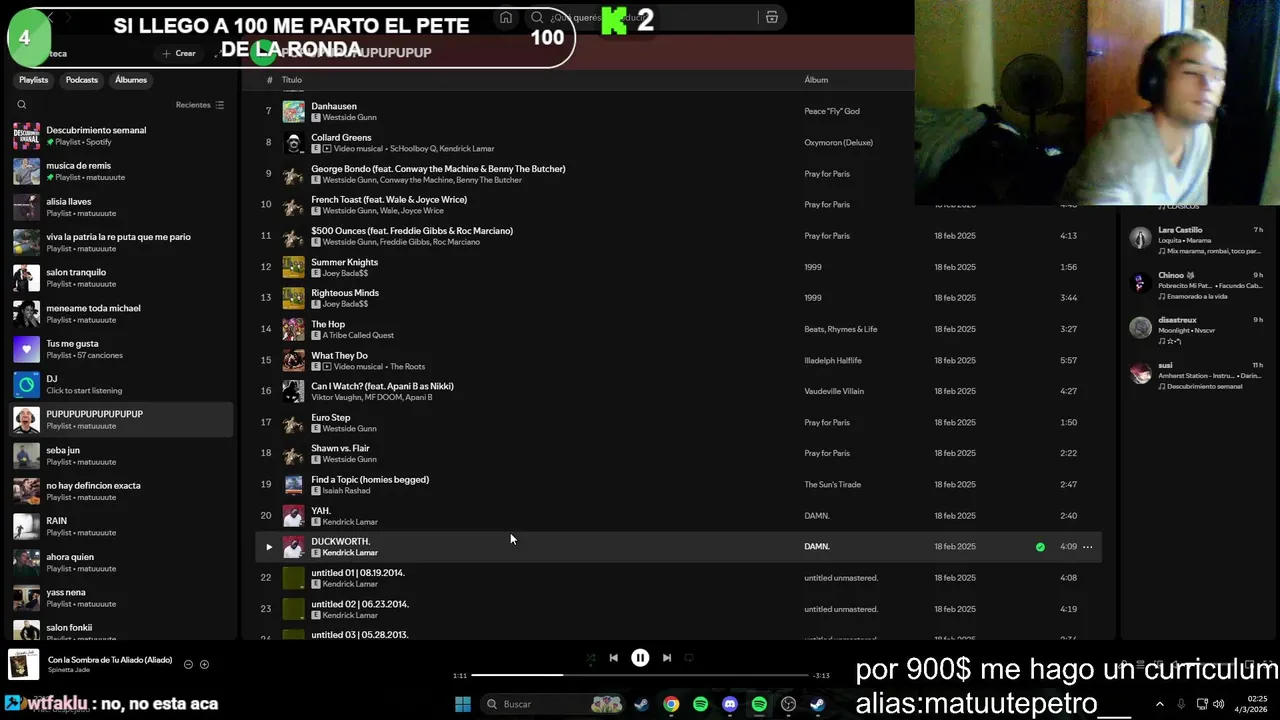Toggle the control right of the next button
The image size is (1280, 720).
pyautogui.click(x=689, y=658)
